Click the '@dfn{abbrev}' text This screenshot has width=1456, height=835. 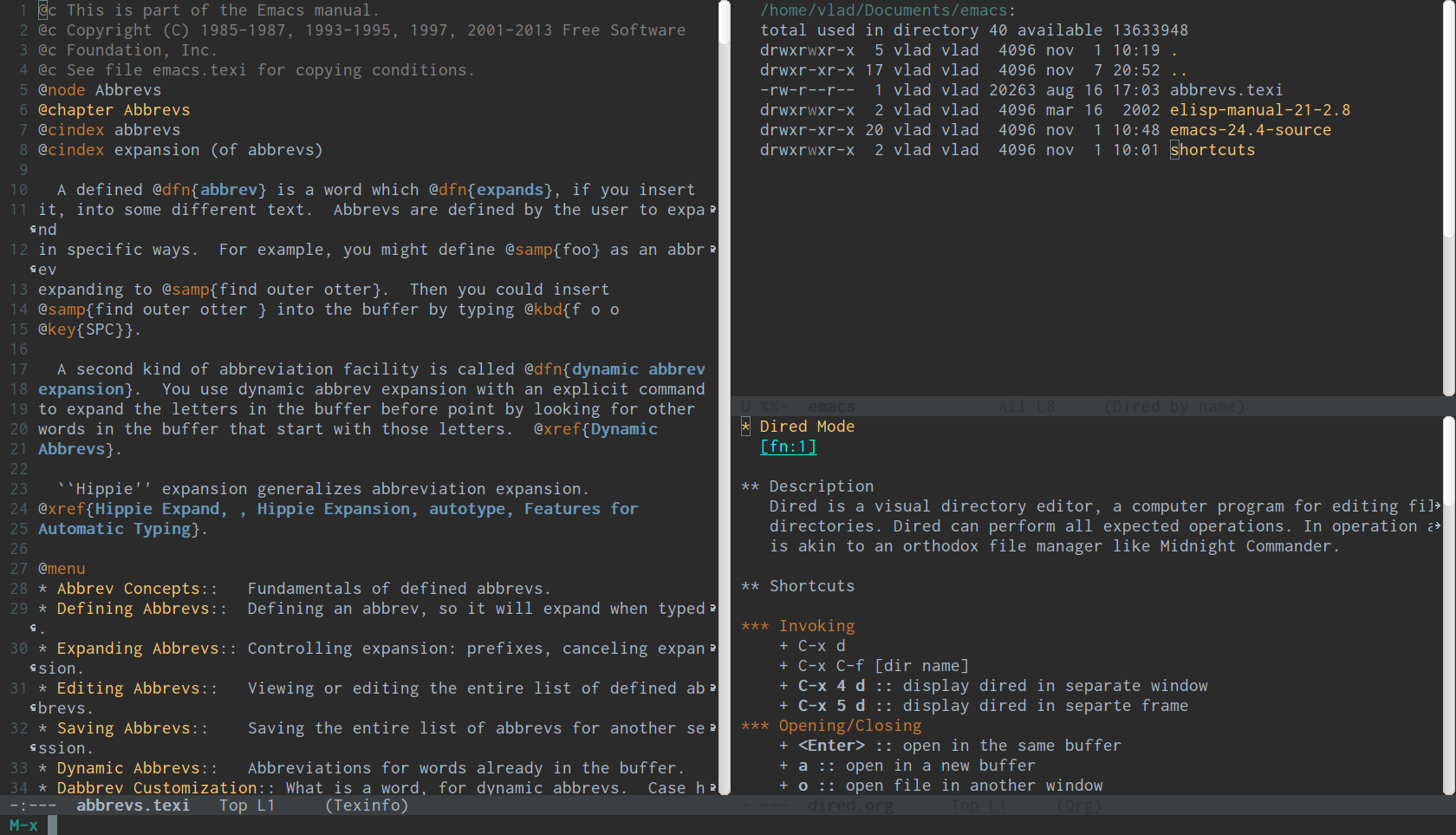[209, 190]
